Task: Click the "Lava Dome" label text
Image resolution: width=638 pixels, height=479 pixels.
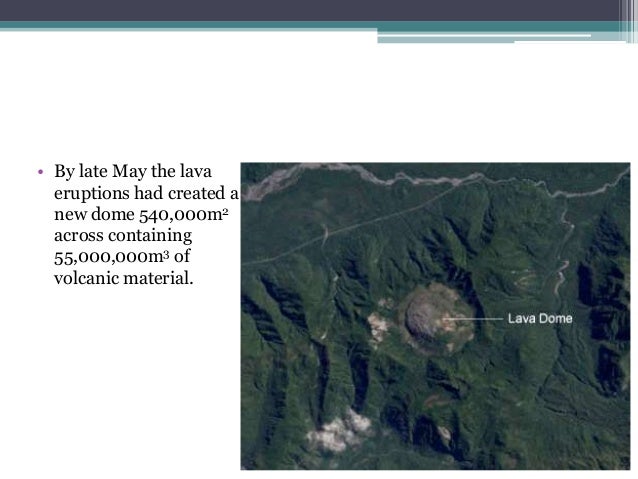Action: click(x=540, y=318)
